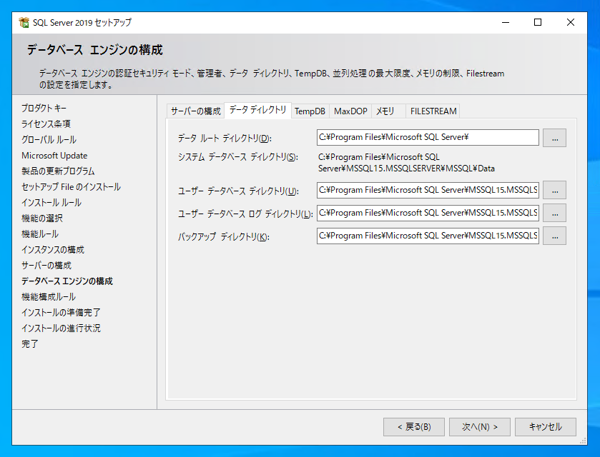Screen dimensions: 600x457
Task: Browse for the ユーザー データベース ディレクトリ folder
Action: coord(554,190)
